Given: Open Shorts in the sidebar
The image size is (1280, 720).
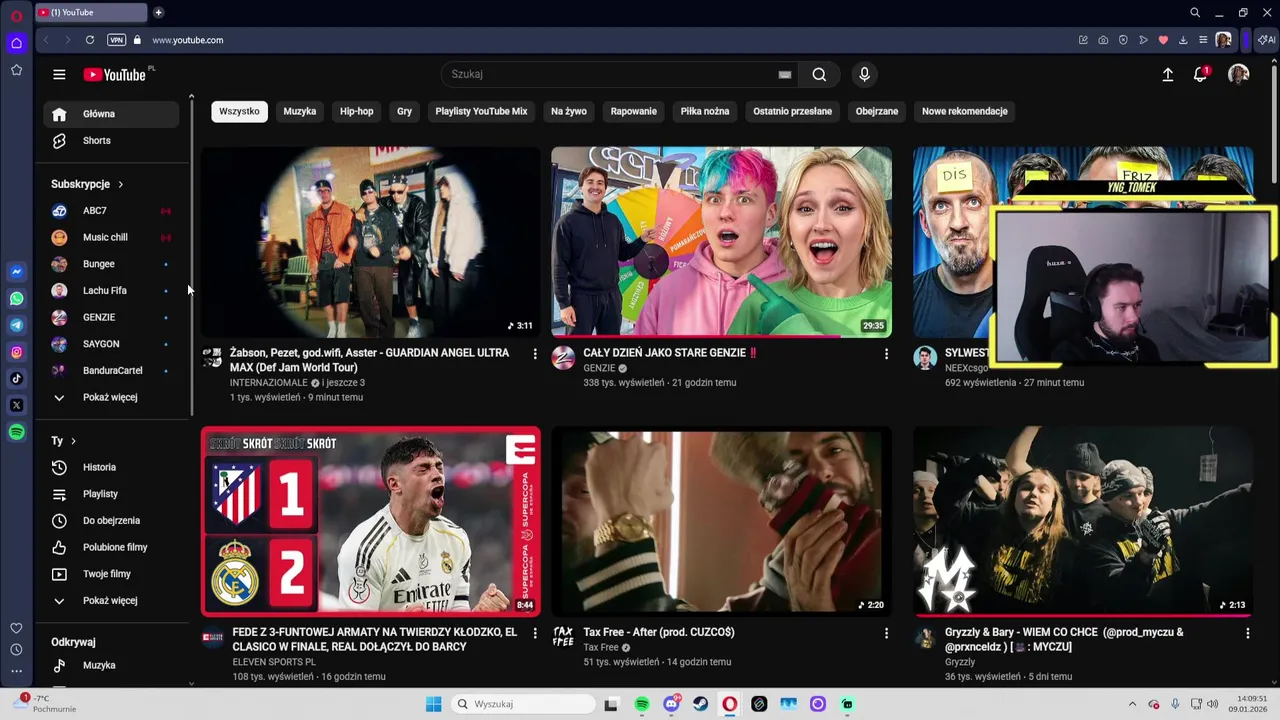Looking at the screenshot, I should (112, 141).
